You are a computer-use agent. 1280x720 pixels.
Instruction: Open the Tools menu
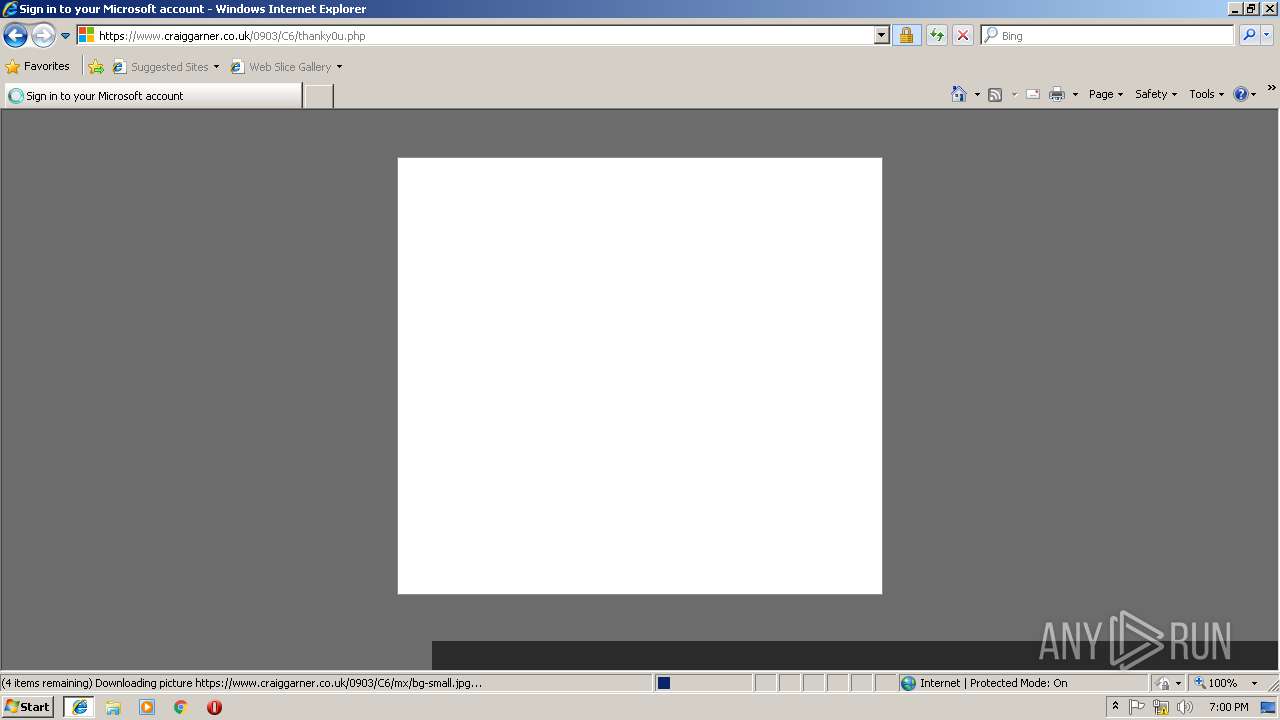[x=1206, y=94]
